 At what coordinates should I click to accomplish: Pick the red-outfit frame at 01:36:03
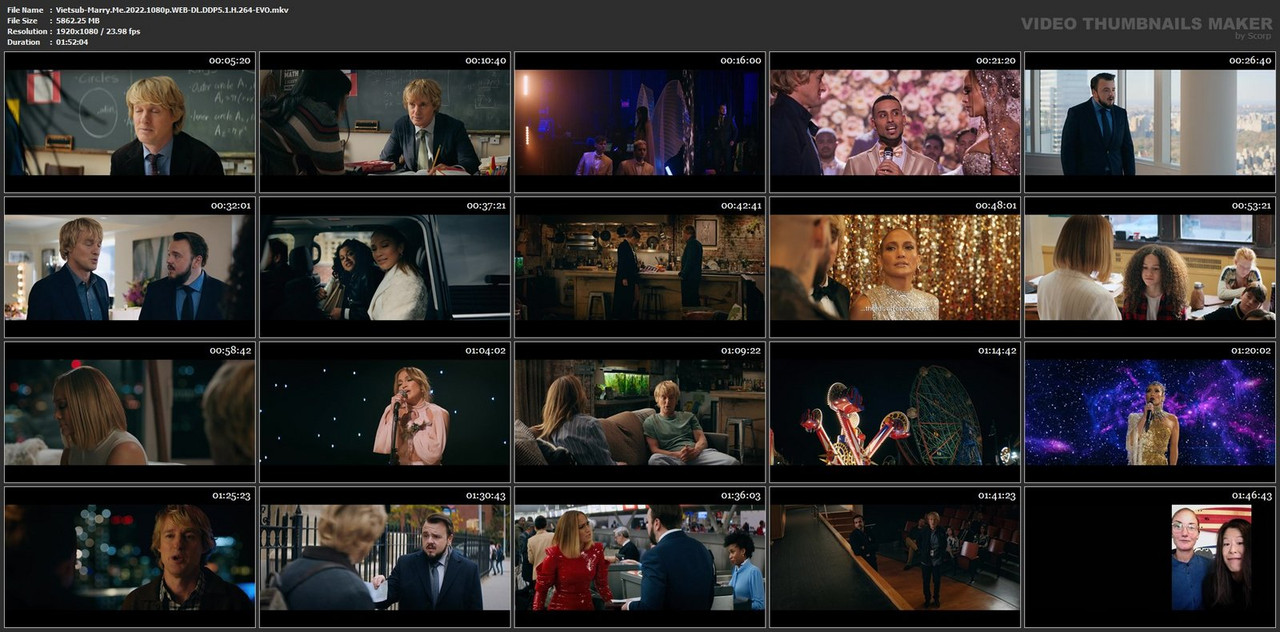click(x=640, y=557)
